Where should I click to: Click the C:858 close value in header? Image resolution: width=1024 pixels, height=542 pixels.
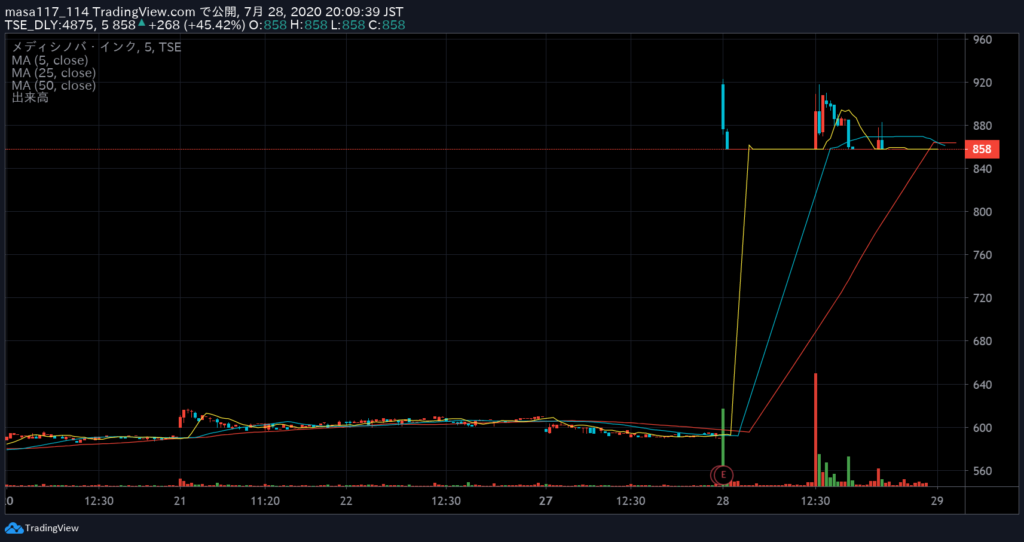pos(387,25)
